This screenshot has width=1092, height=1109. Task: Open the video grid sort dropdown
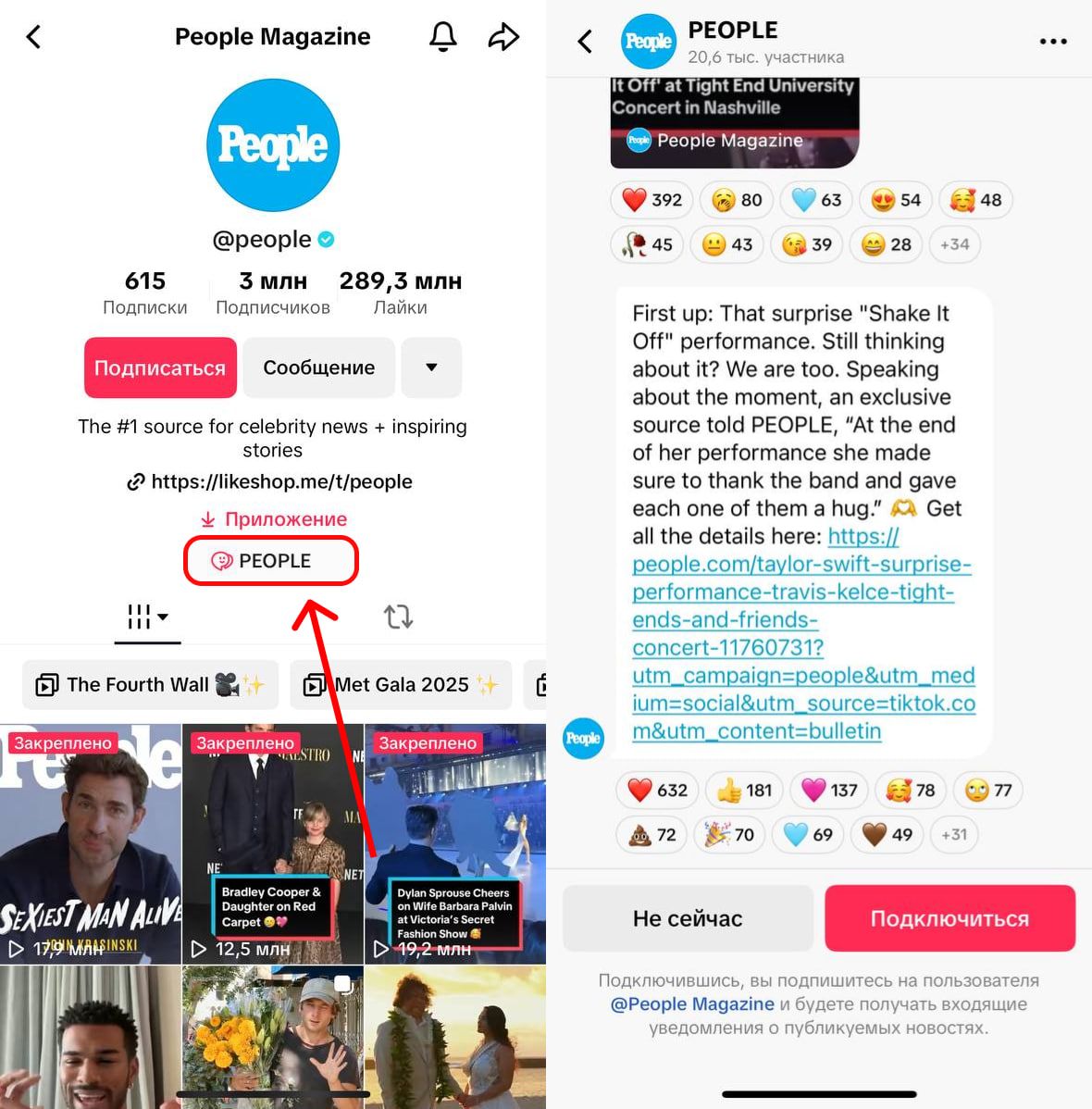coord(147,617)
